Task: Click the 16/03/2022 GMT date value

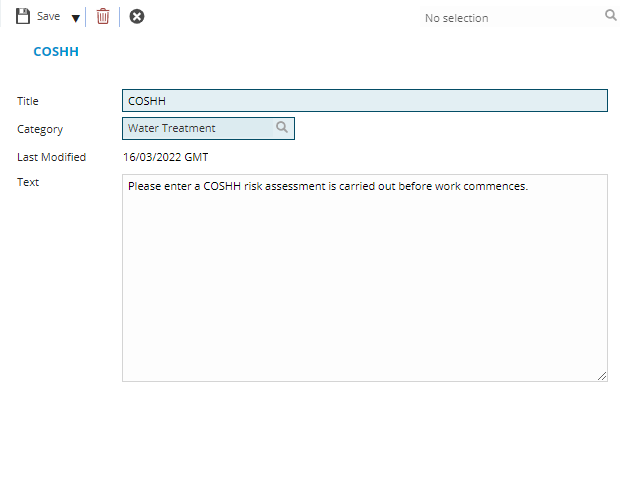Action: tap(165, 157)
